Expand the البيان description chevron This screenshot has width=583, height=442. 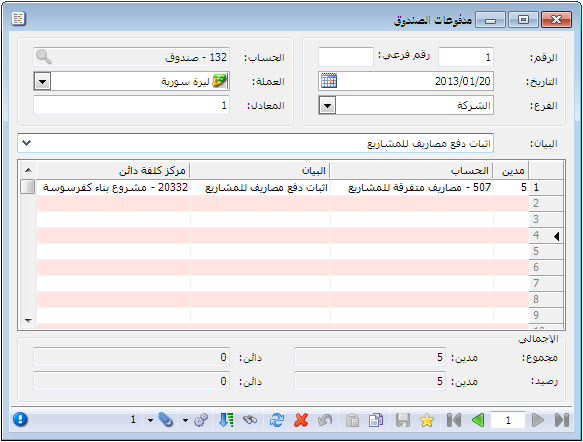click(26, 143)
